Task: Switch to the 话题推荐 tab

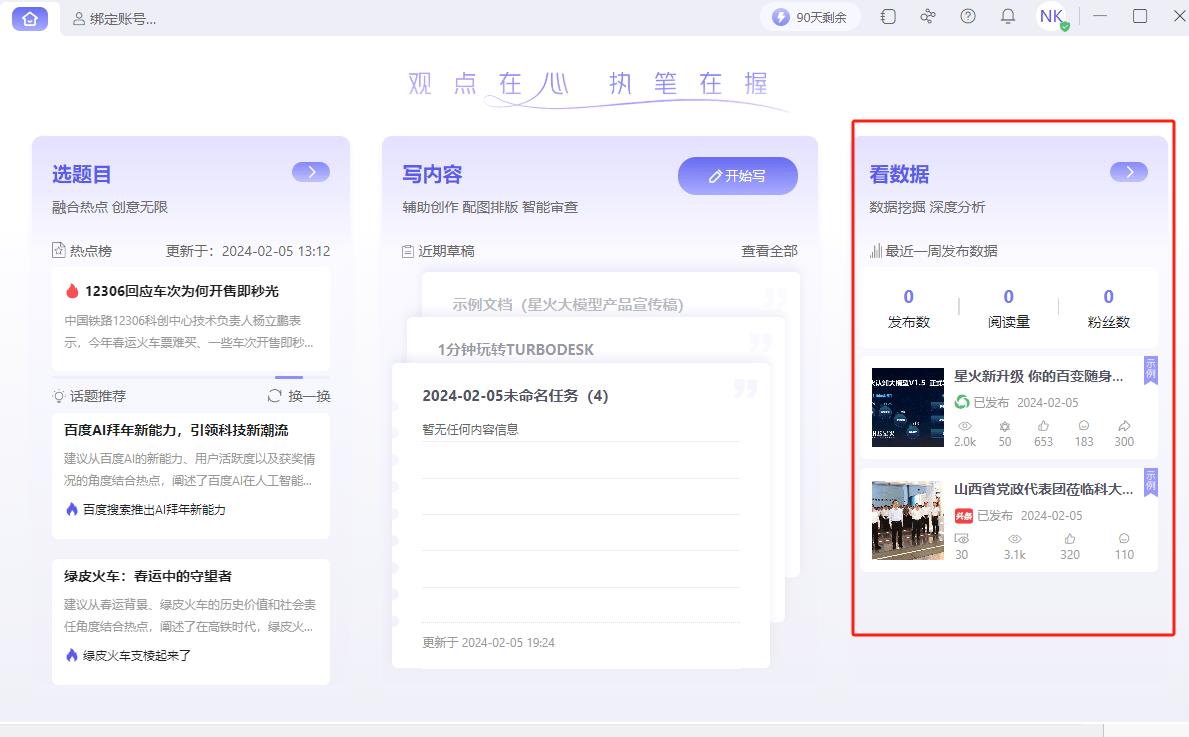Action: (96, 396)
